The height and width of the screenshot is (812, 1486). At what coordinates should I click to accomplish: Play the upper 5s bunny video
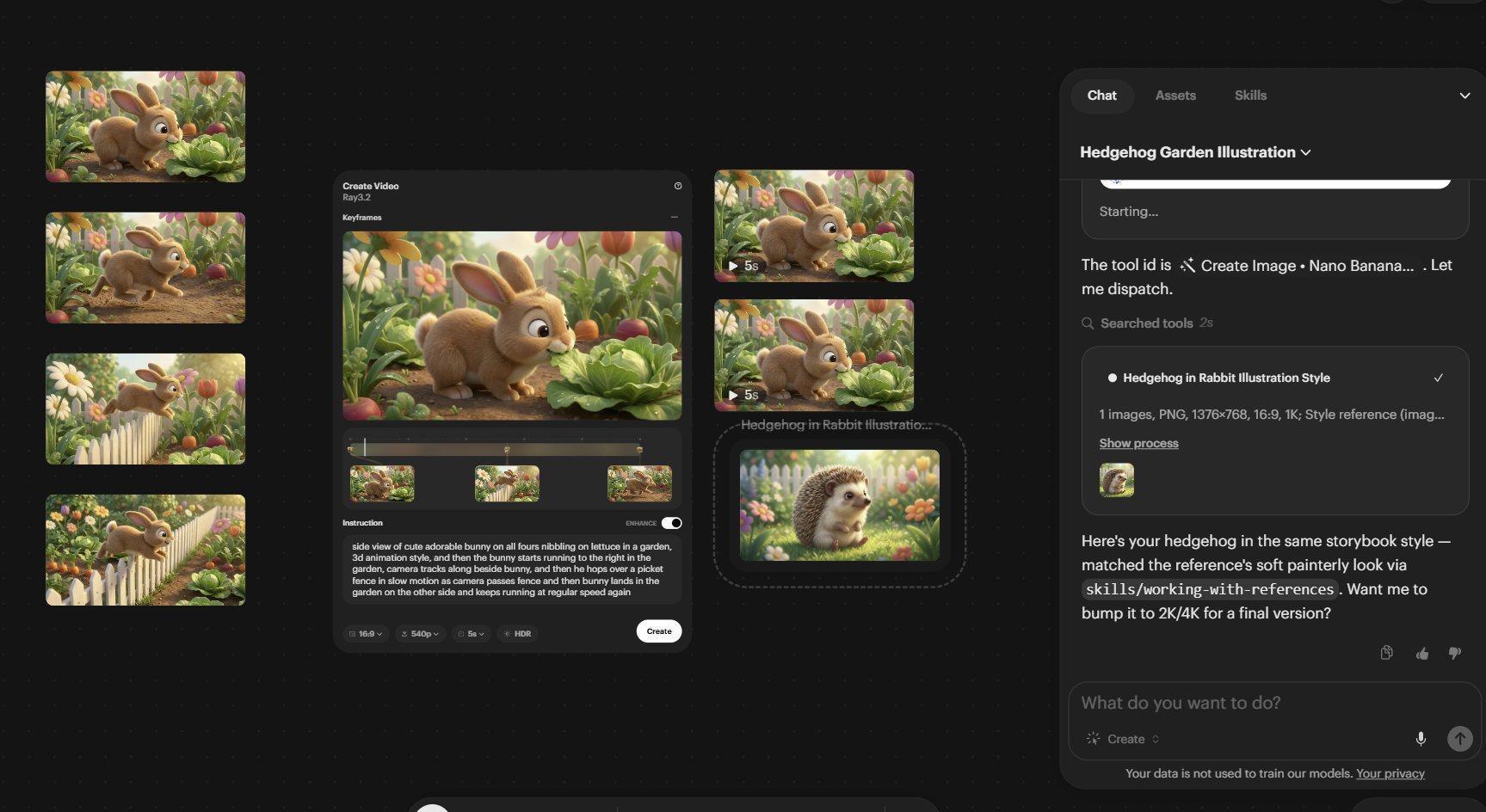tap(733, 266)
